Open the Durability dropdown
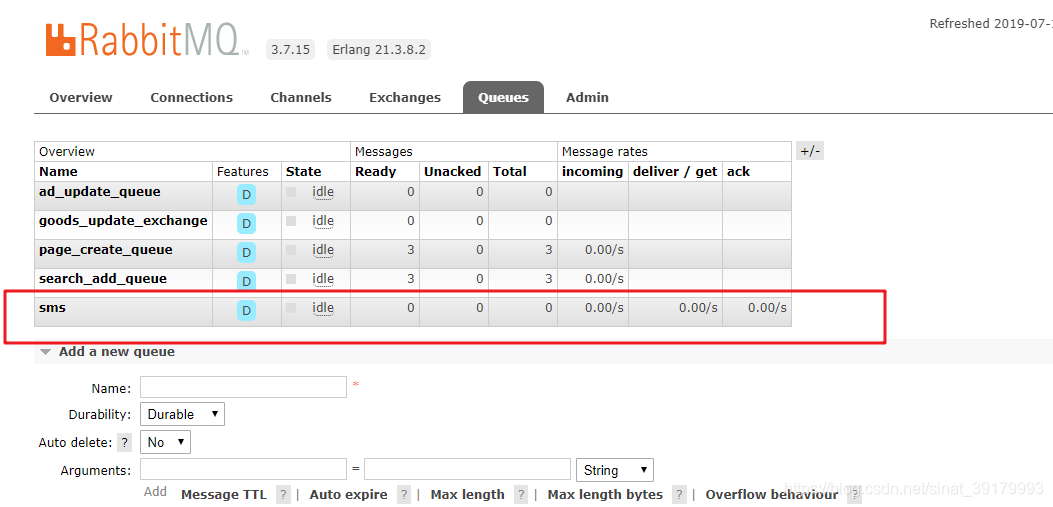Image resolution: width=1053 pixels, height=507 pixels. click(182, 414)
